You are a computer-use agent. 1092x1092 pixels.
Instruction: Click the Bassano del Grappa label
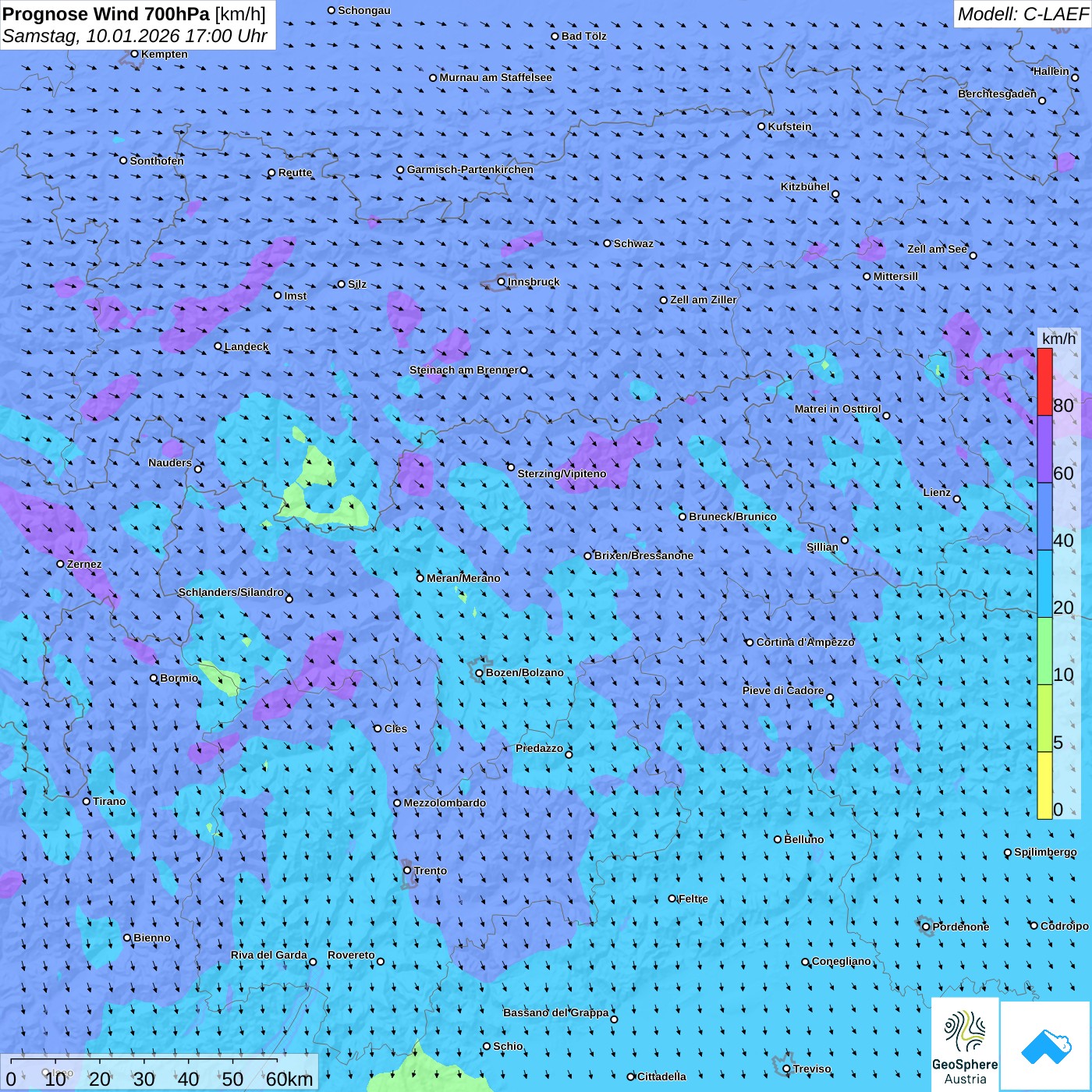[x=555, y=1012]
